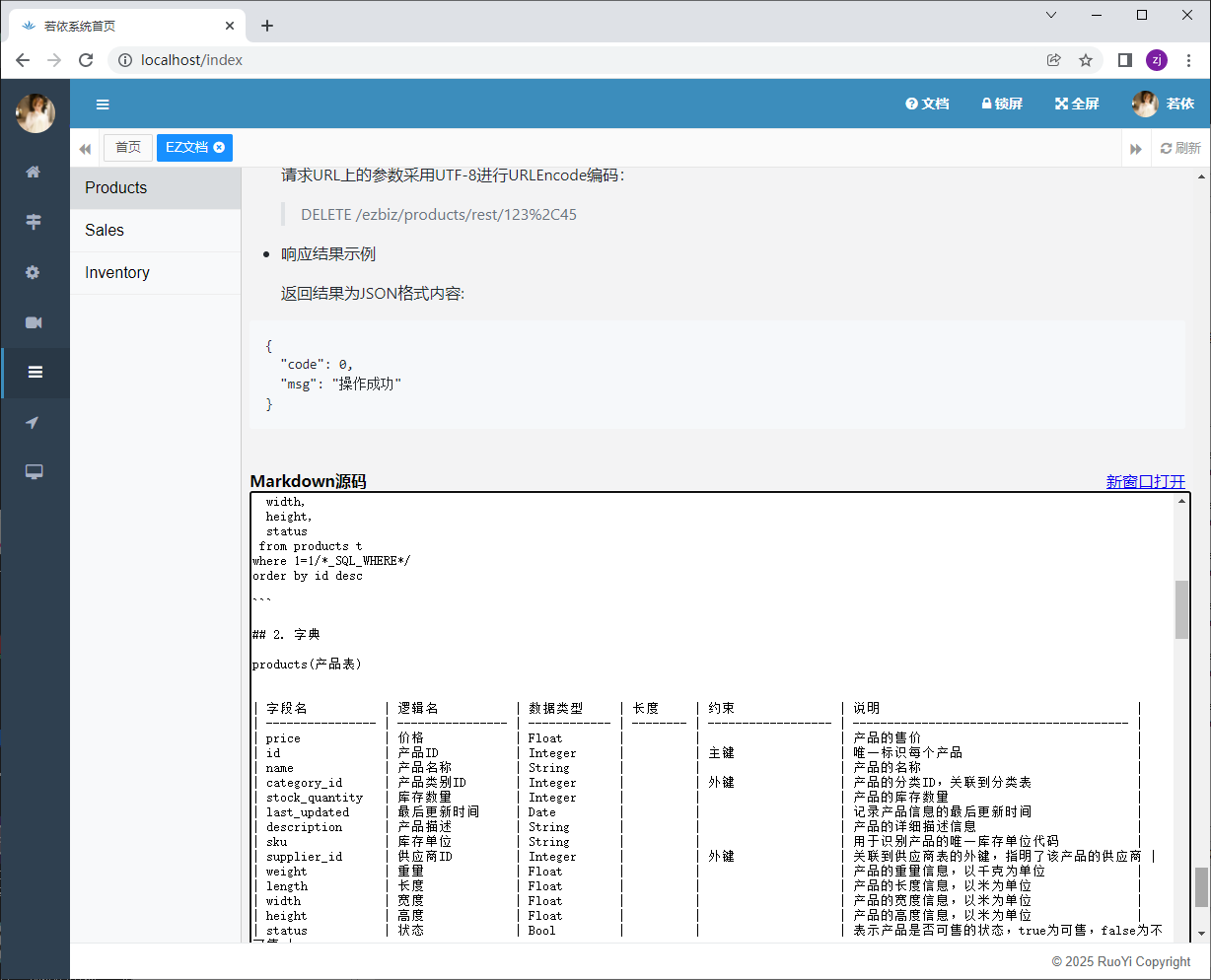Close the EZ文档 tab
The image size is (1211, 980).
(219, 147)
